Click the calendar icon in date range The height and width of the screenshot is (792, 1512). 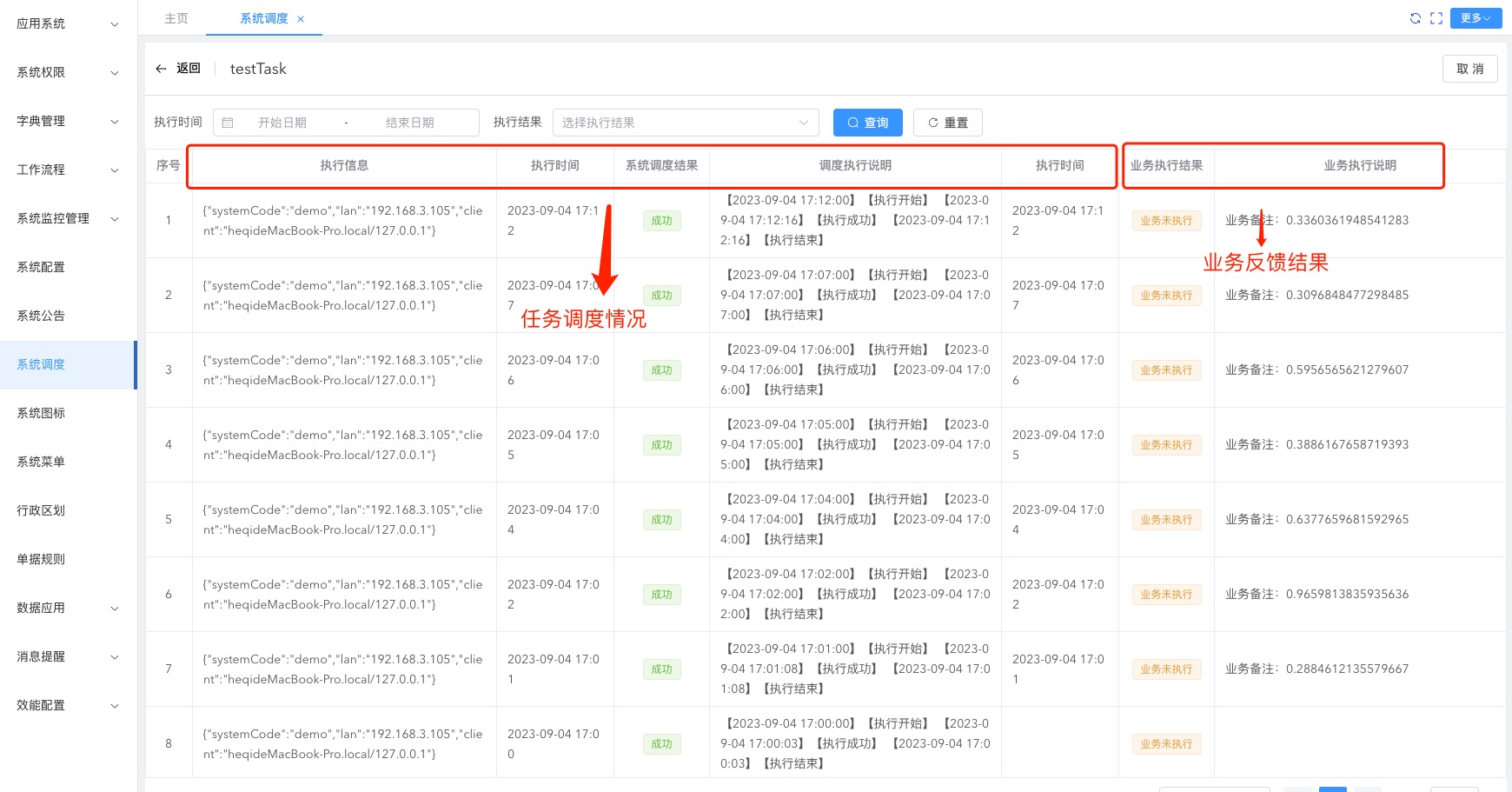(228, 123)
